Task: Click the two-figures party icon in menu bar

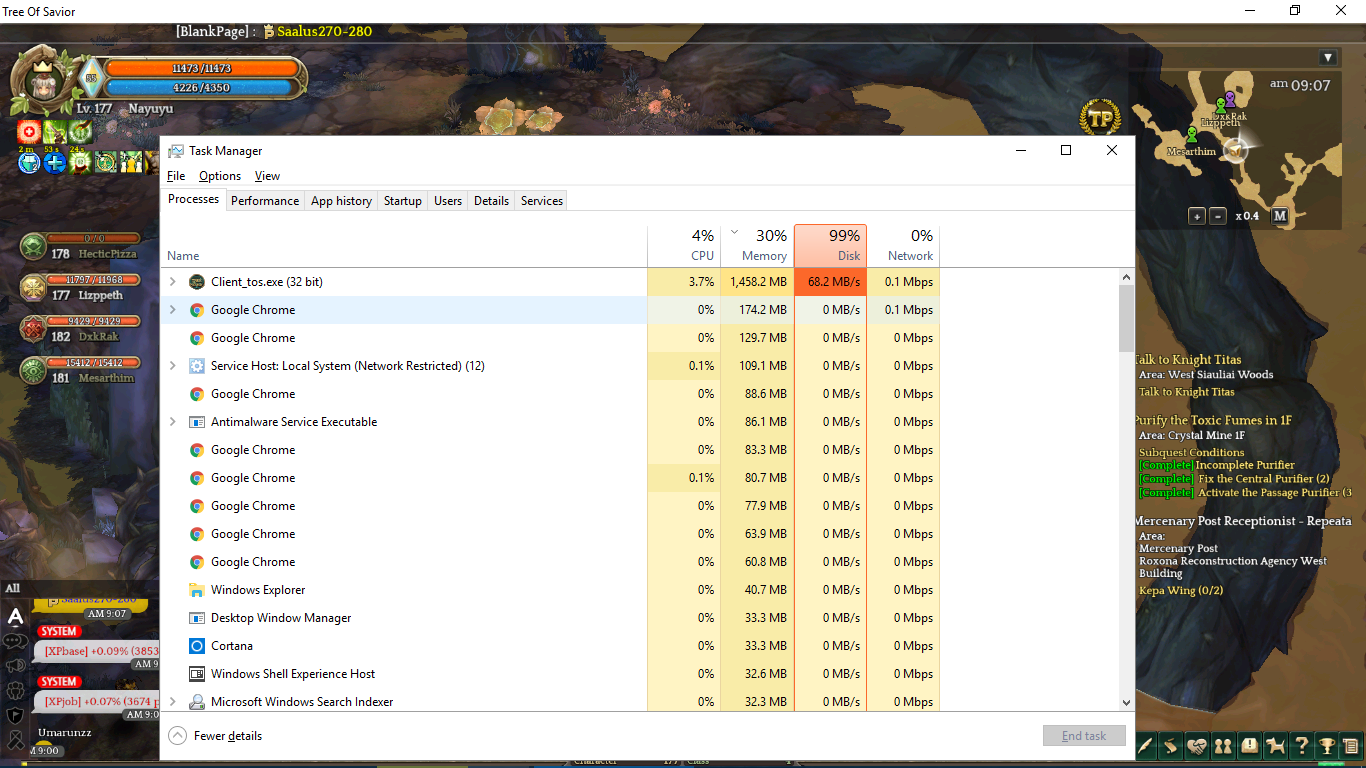Action: tap(1223, 745)
